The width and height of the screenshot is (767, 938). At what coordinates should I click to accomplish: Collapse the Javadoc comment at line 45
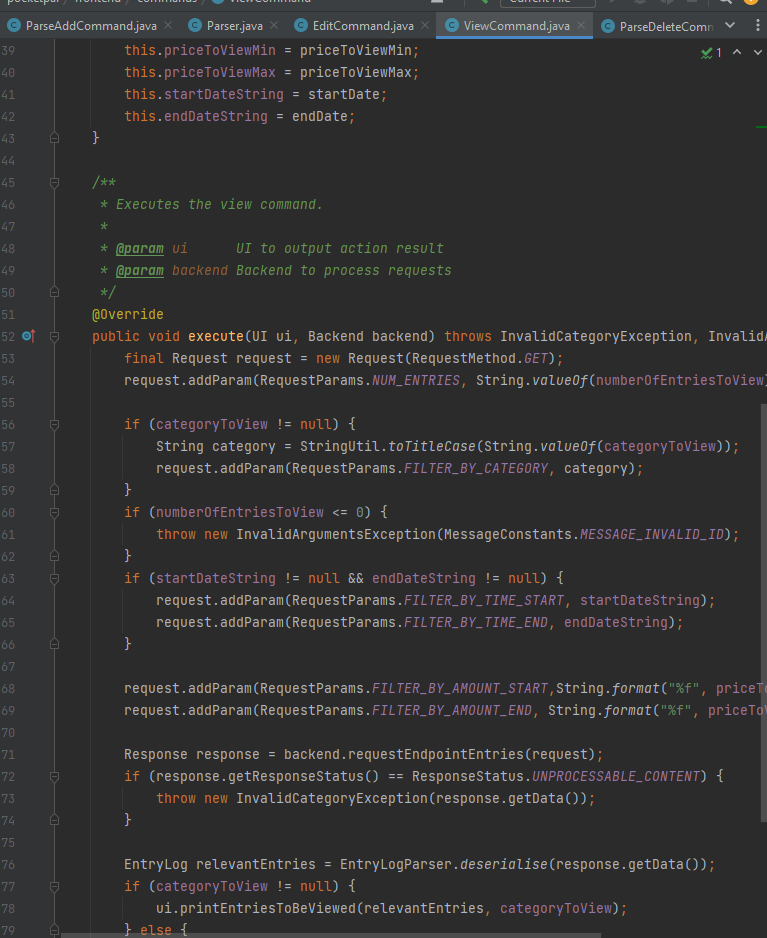coord(54,182)
